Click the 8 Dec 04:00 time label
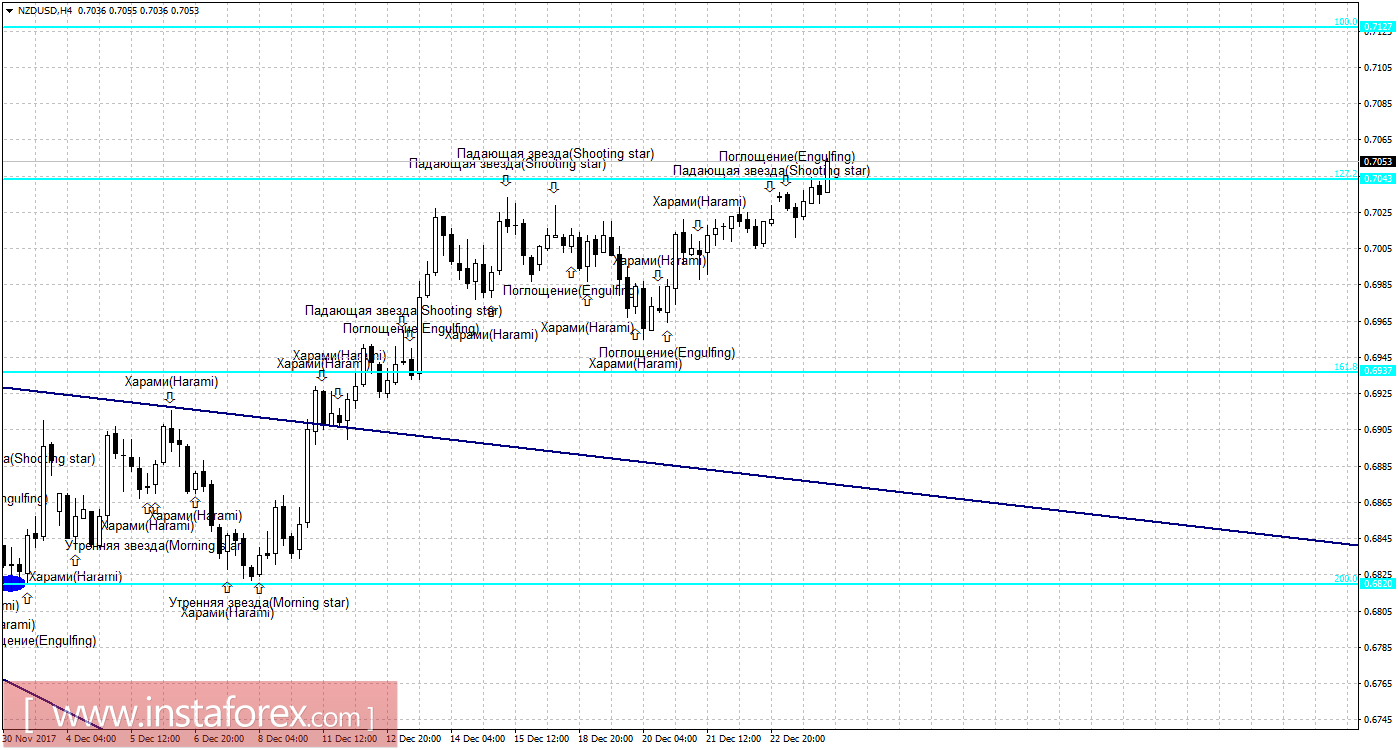Screen dimensions: 1398x750 283,739
